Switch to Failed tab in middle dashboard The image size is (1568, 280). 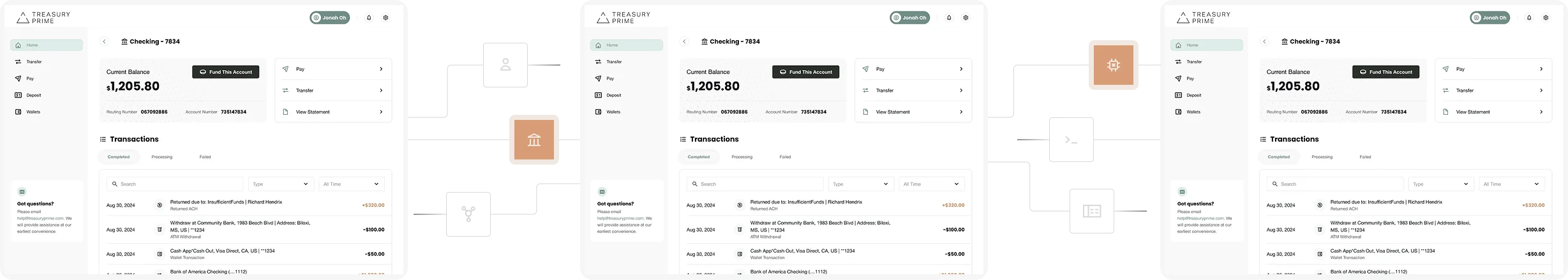(785, 157)
